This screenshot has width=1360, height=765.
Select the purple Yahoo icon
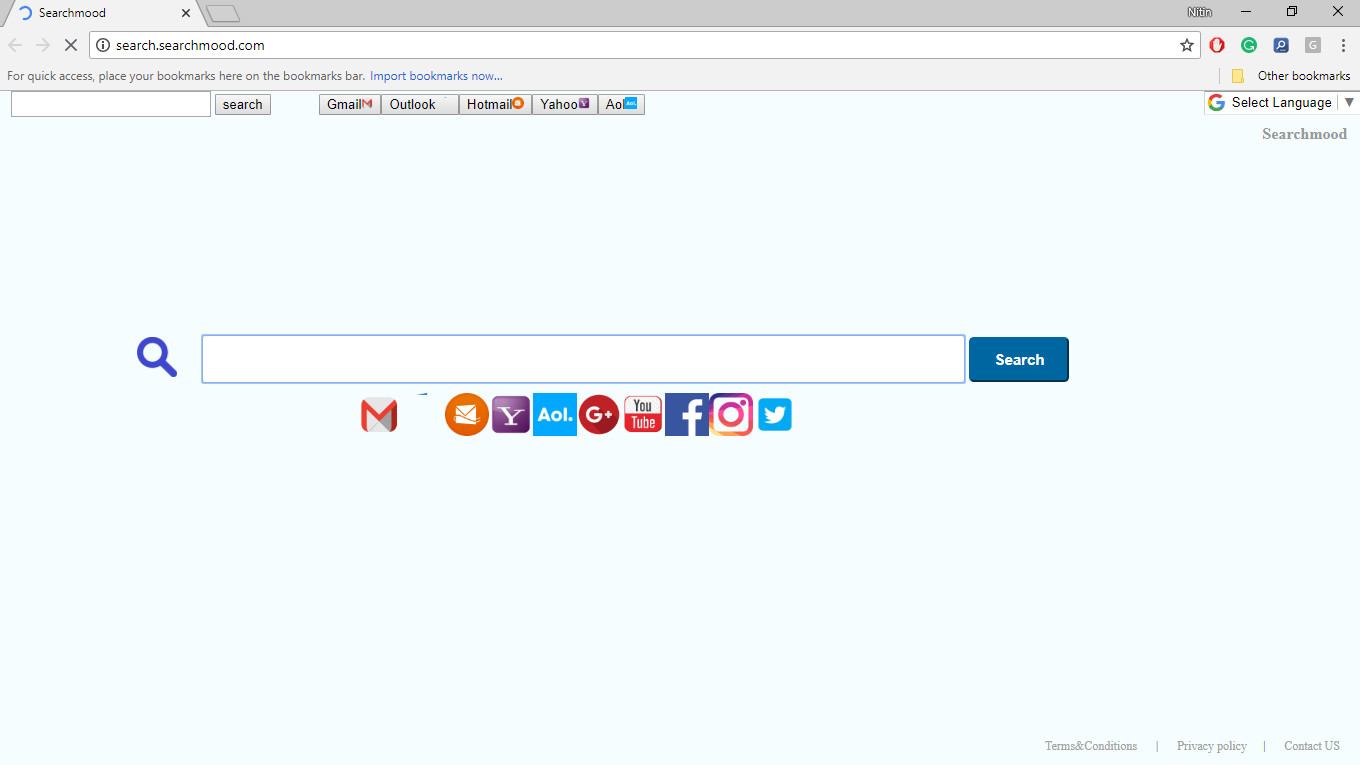510,414
